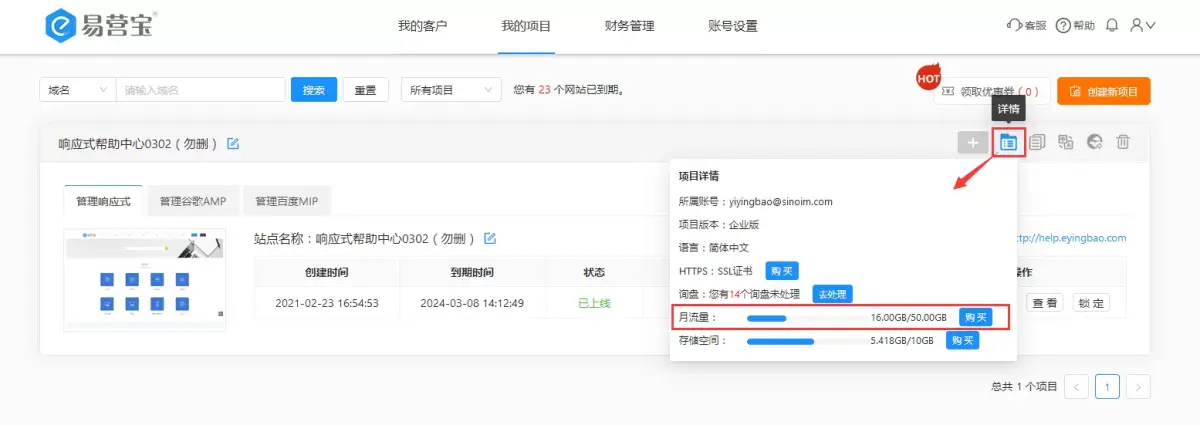The height and width of the screenshot is (425, 1200).
Task: Click the 状态 column header
Action: 594,273
